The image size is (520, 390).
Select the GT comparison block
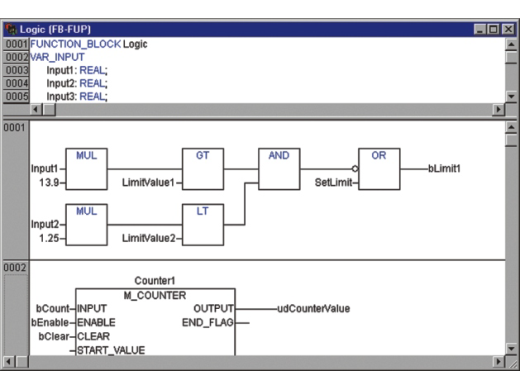pyautogui.click(x=203, y=169)
